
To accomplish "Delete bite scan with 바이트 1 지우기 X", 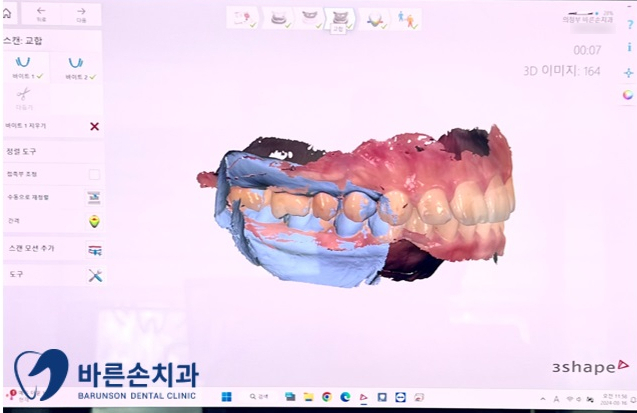I will point(94,126).
